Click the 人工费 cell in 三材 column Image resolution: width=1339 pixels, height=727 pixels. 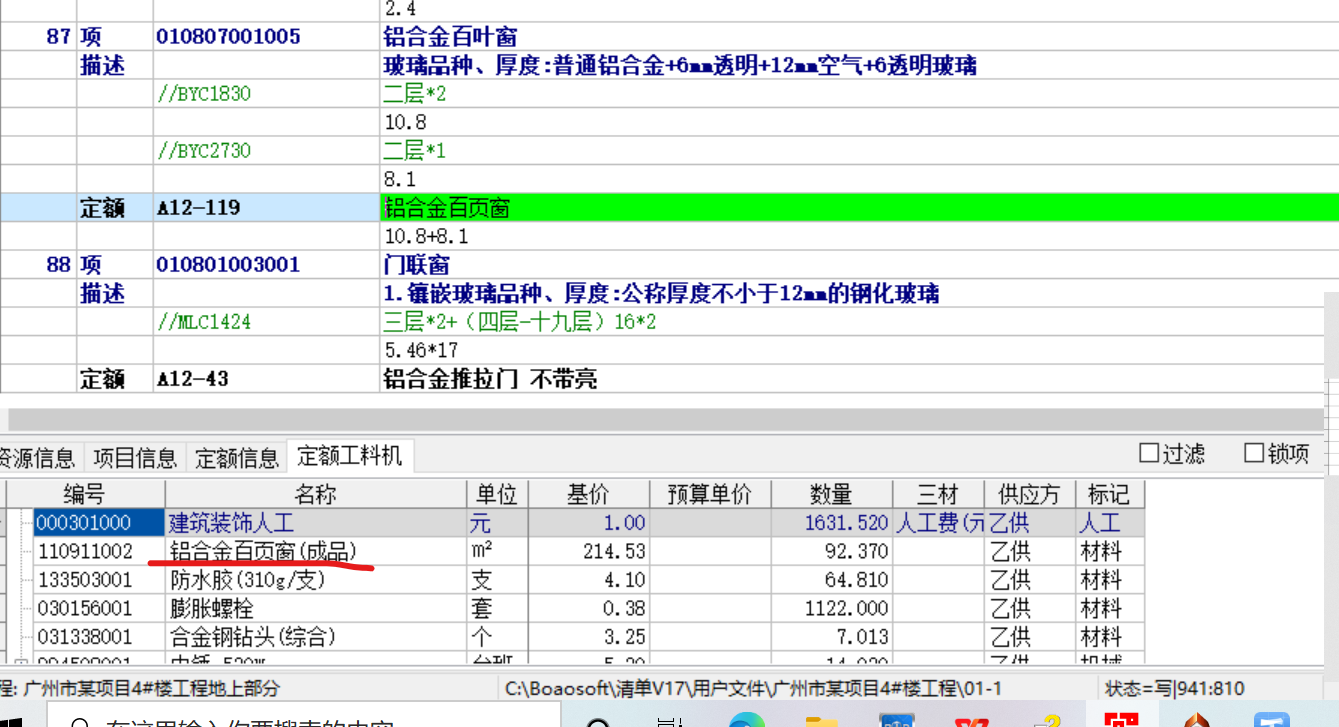tap(938, 523)
